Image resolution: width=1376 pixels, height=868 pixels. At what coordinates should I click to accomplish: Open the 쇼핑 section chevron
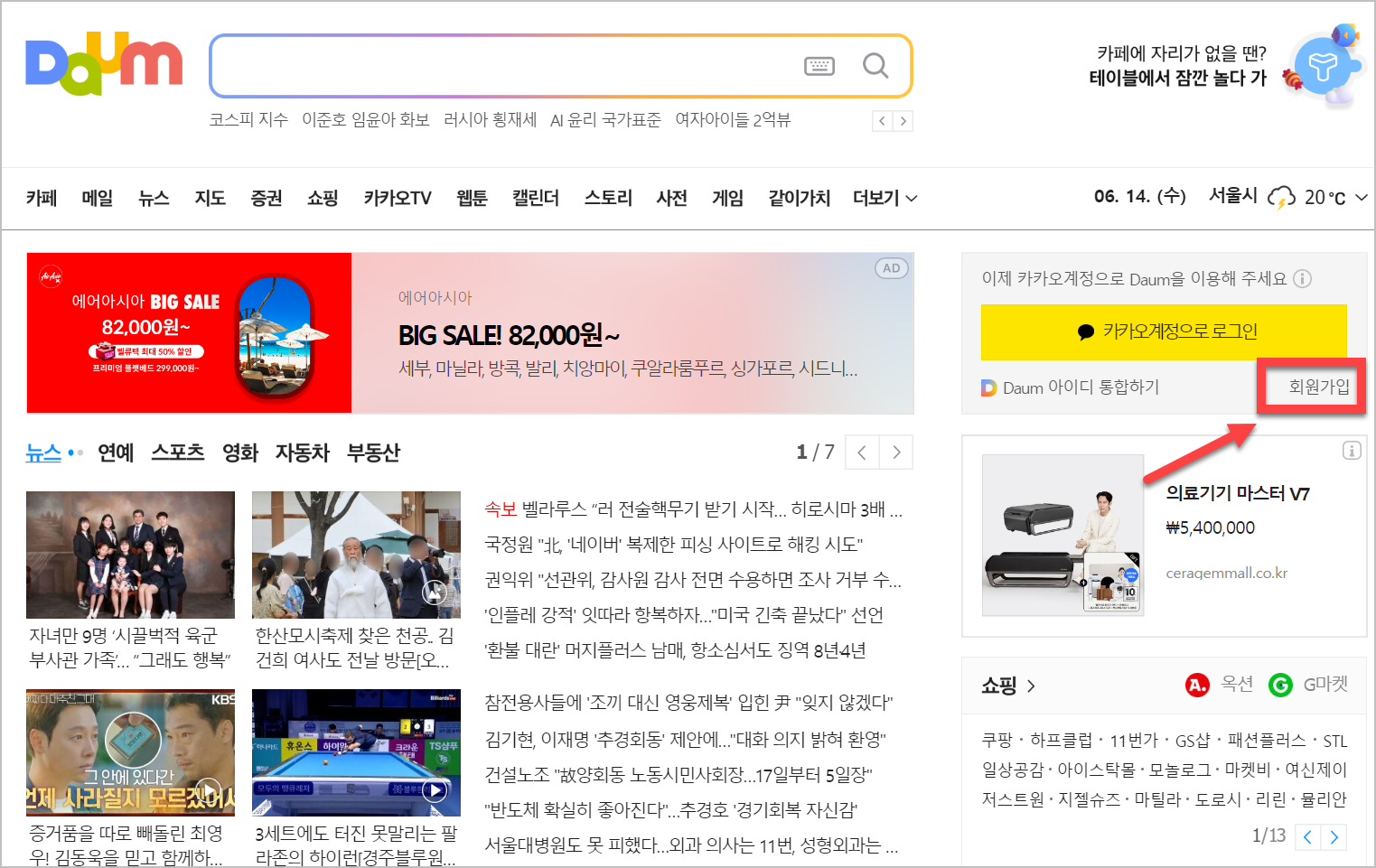1031,686
